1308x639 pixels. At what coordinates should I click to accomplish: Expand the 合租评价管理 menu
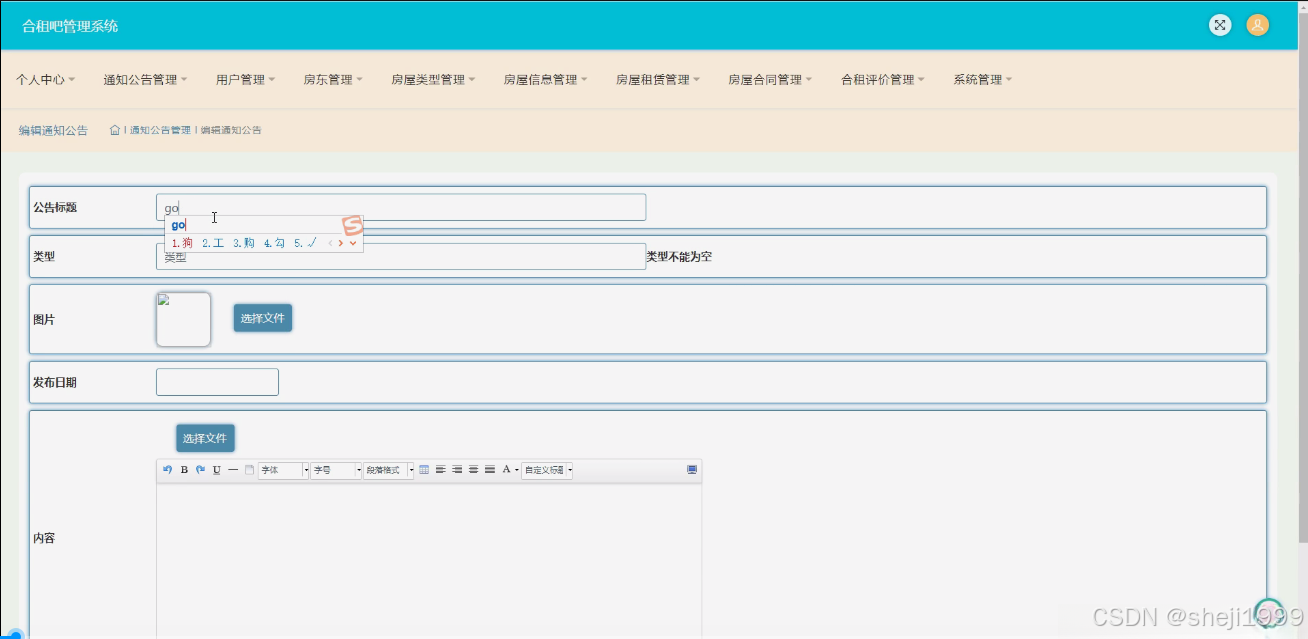point(883,80)
